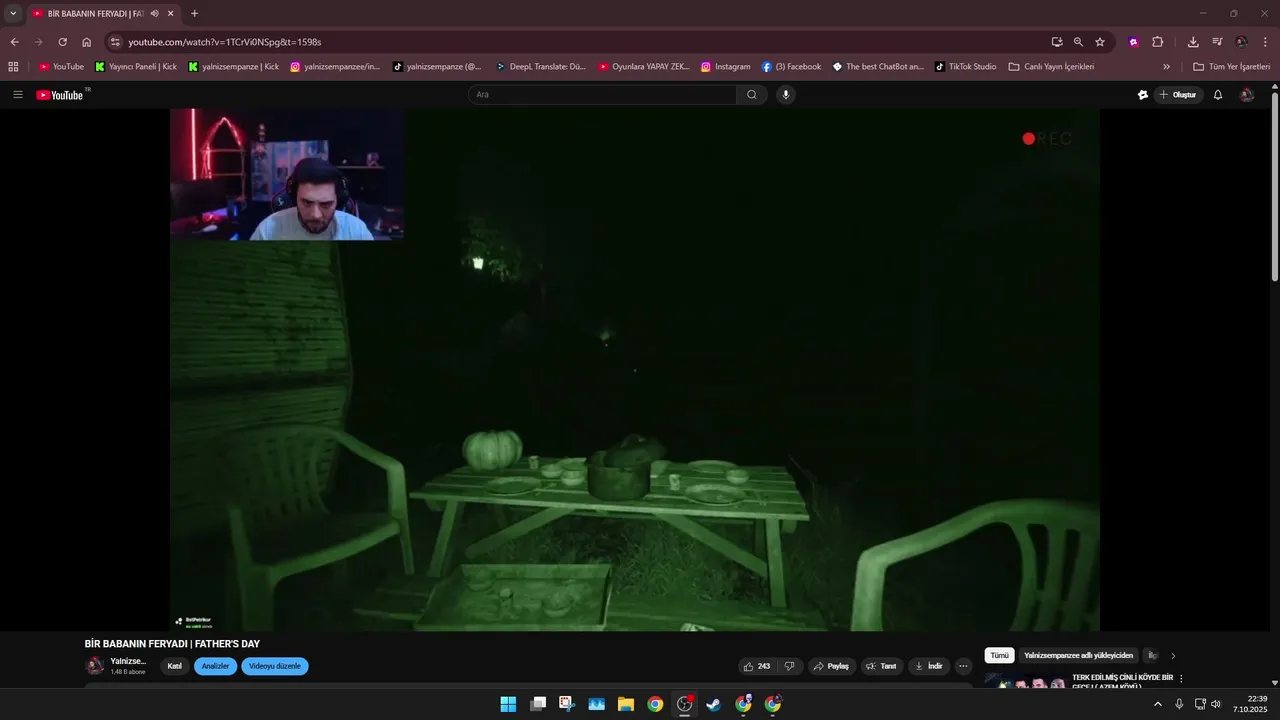The image size is (1280, 720).
Task: Open The best ChatBot bookmark
Action: coord(878,67)
